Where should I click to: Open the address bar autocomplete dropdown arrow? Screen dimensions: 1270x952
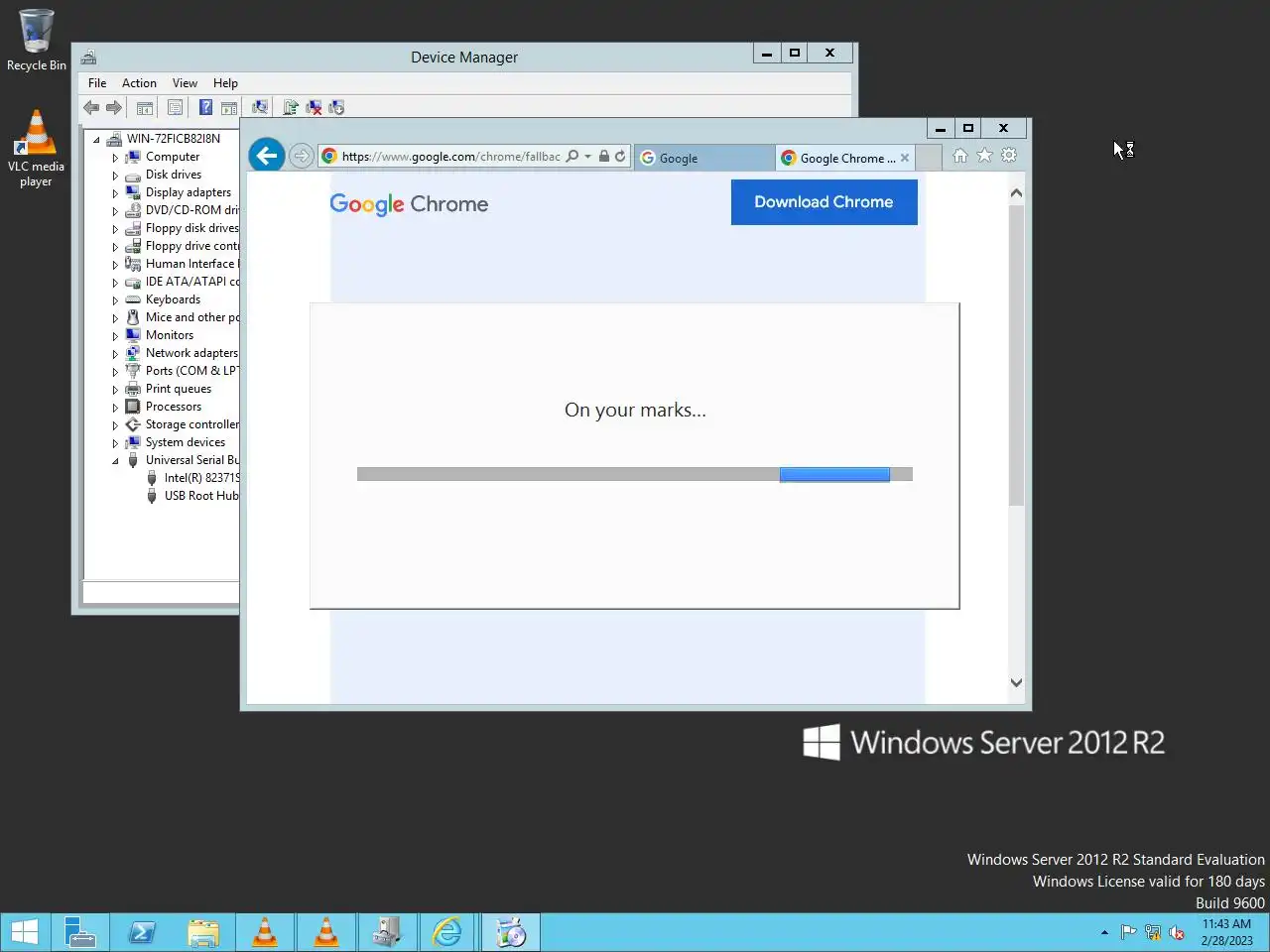coord(587,157)
